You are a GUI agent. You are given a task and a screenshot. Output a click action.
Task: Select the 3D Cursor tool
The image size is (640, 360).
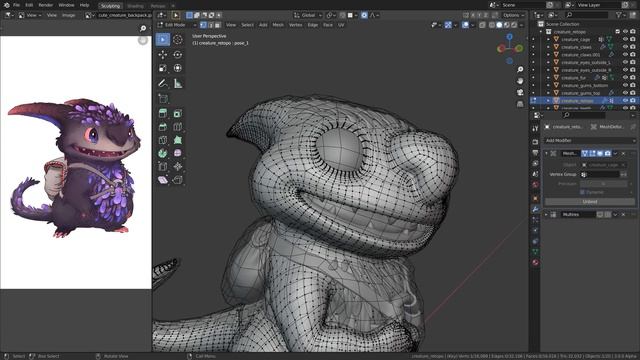[x=178, y=40]
